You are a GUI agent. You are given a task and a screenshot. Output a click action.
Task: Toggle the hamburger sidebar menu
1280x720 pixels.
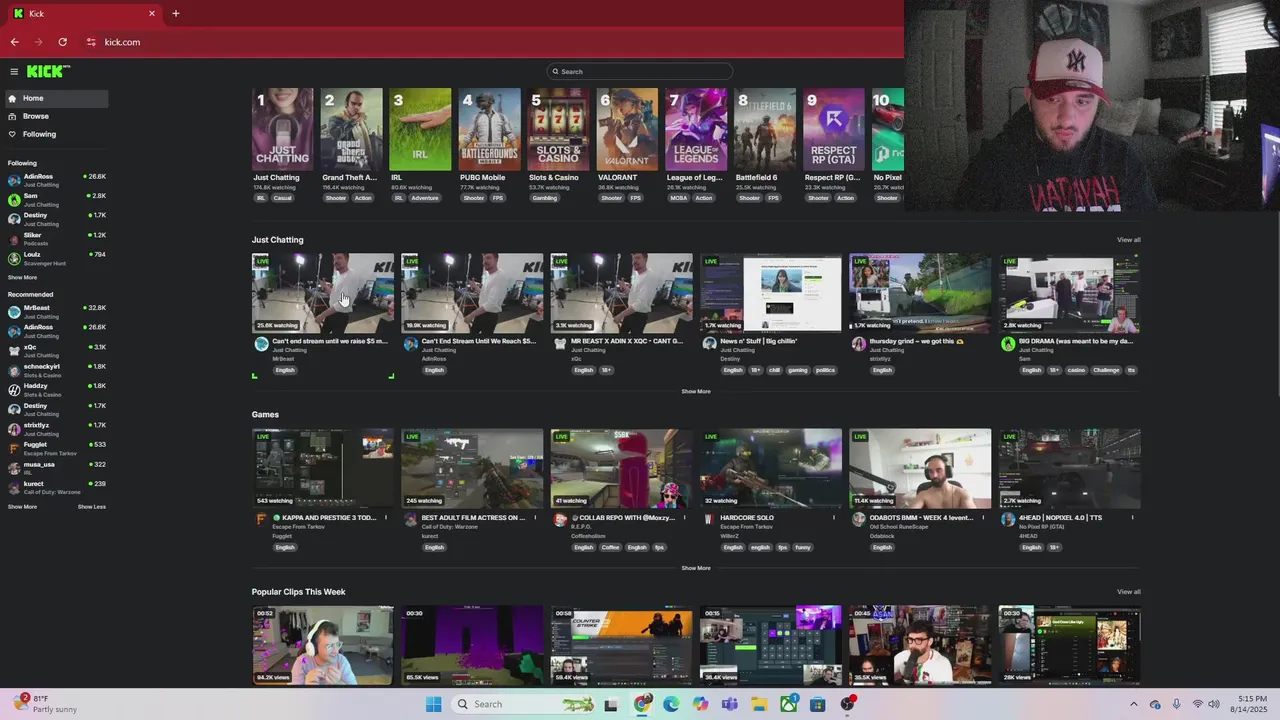point(14,71)
